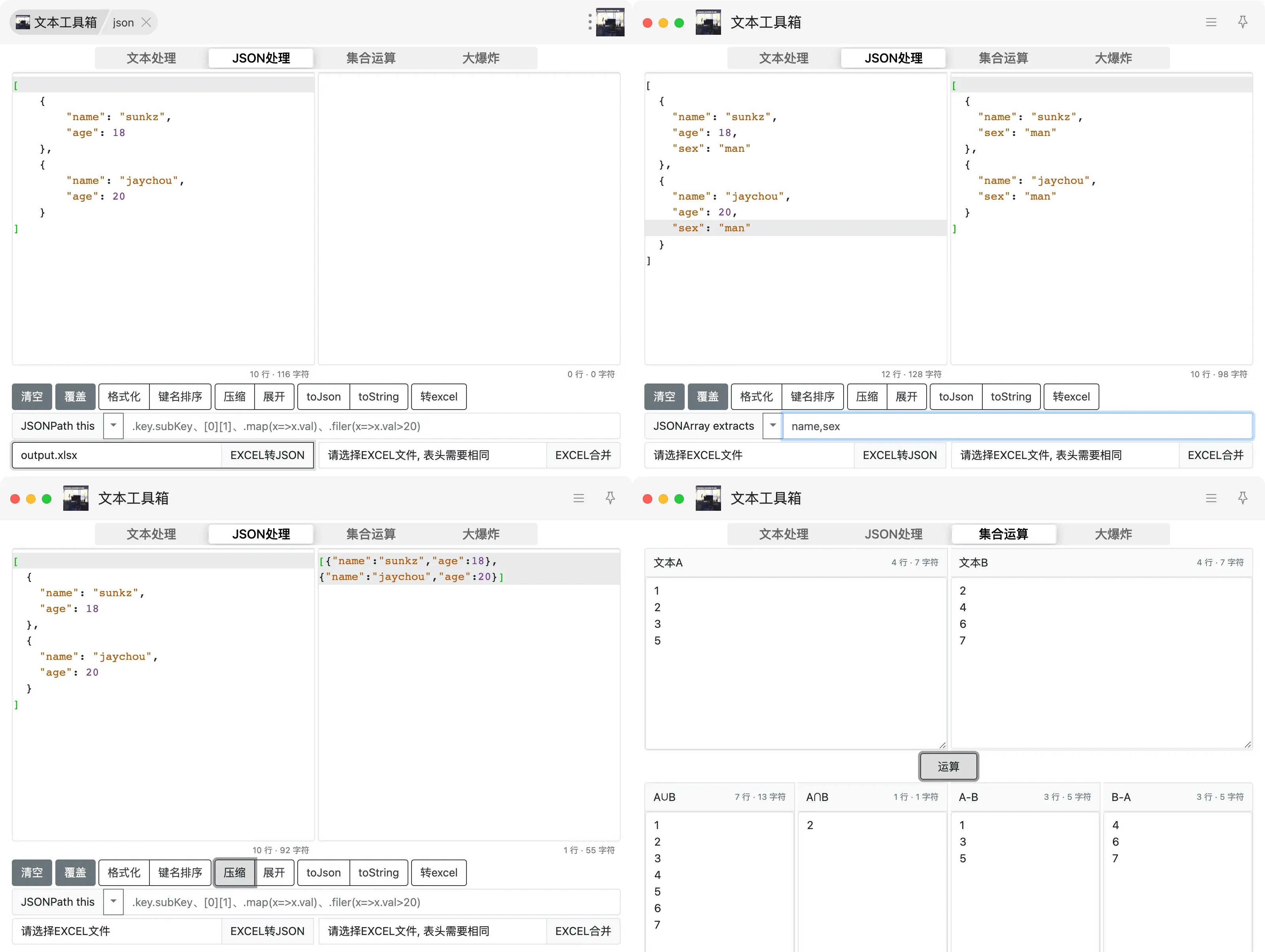Click 转excel button in top-right window
1265x952 pixels.
click(1071, 397)
